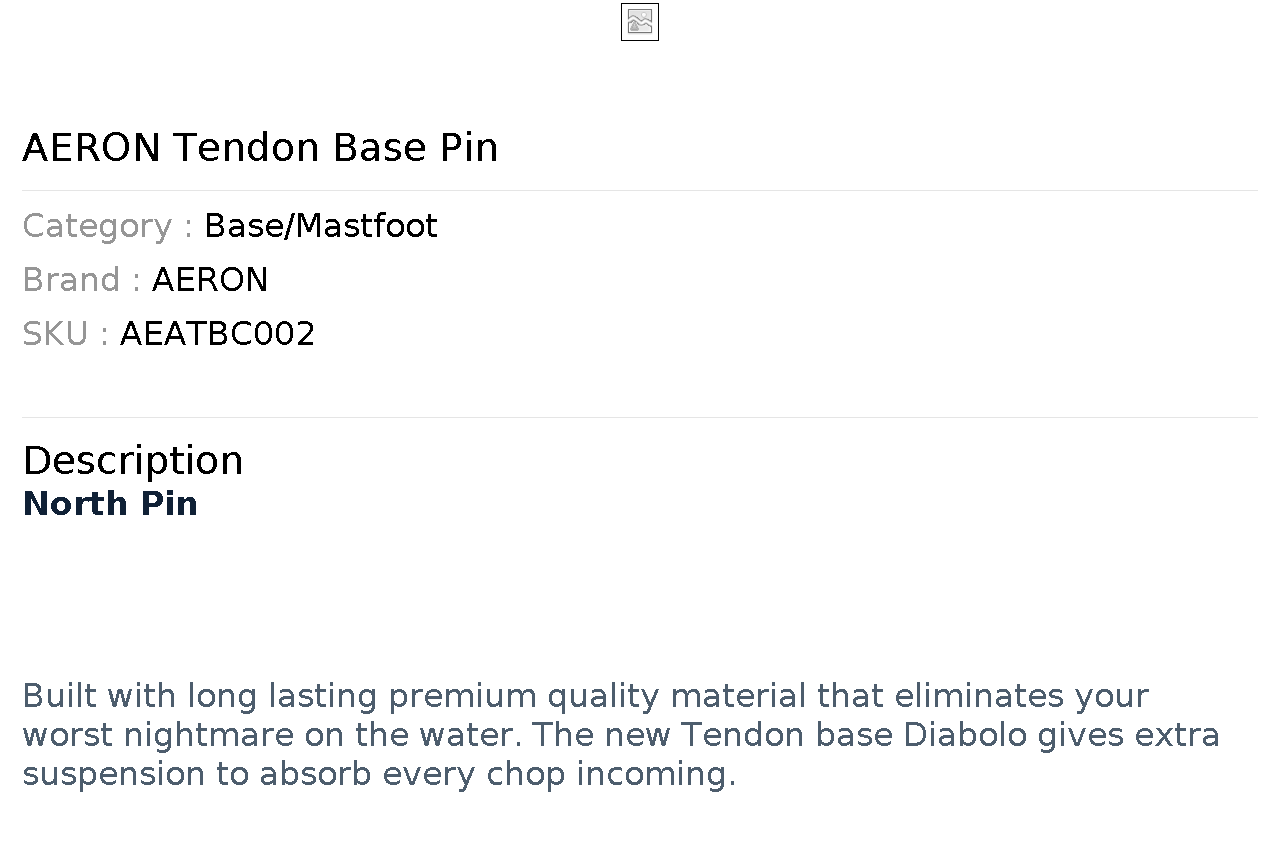Open the AERON brand value link
1280x860 pixels.
(x=210, y=280)
